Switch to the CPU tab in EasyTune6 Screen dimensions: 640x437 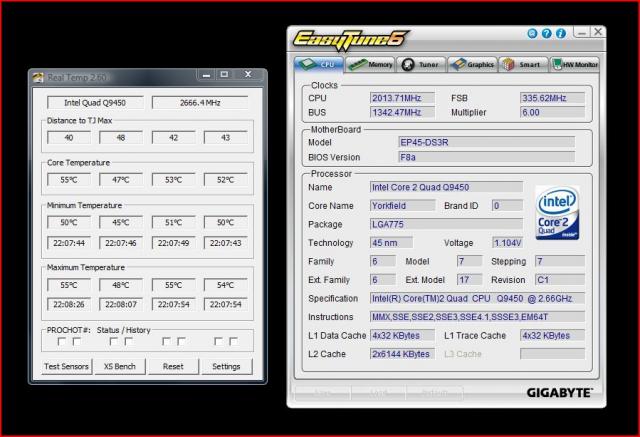pos(319,64)
